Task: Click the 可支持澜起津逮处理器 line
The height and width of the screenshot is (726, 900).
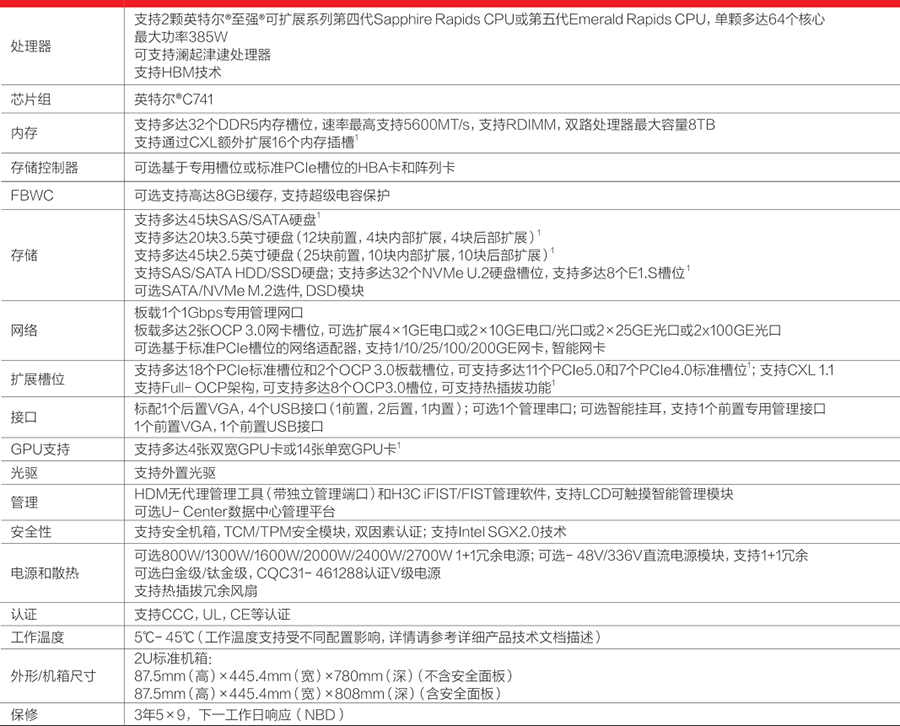Action: [x=203, y=55]
